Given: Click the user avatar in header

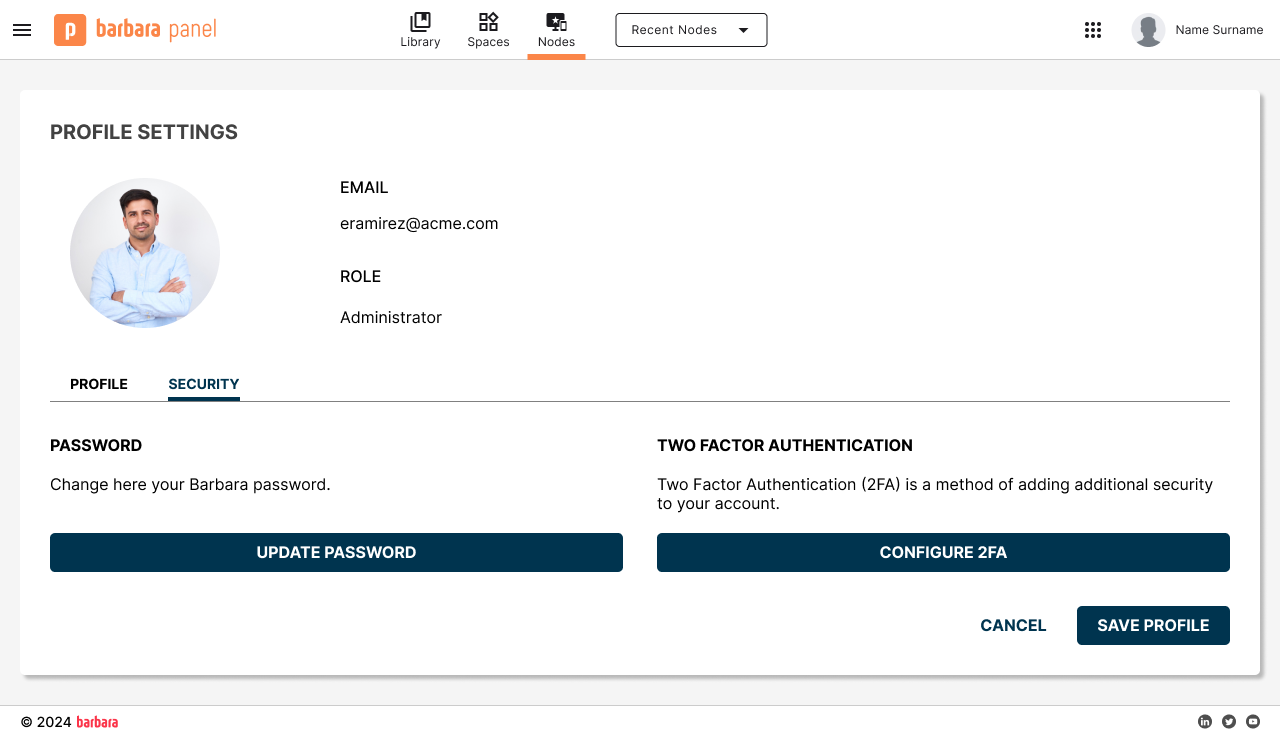Looking at the screenshot, I should [1148, 30].
